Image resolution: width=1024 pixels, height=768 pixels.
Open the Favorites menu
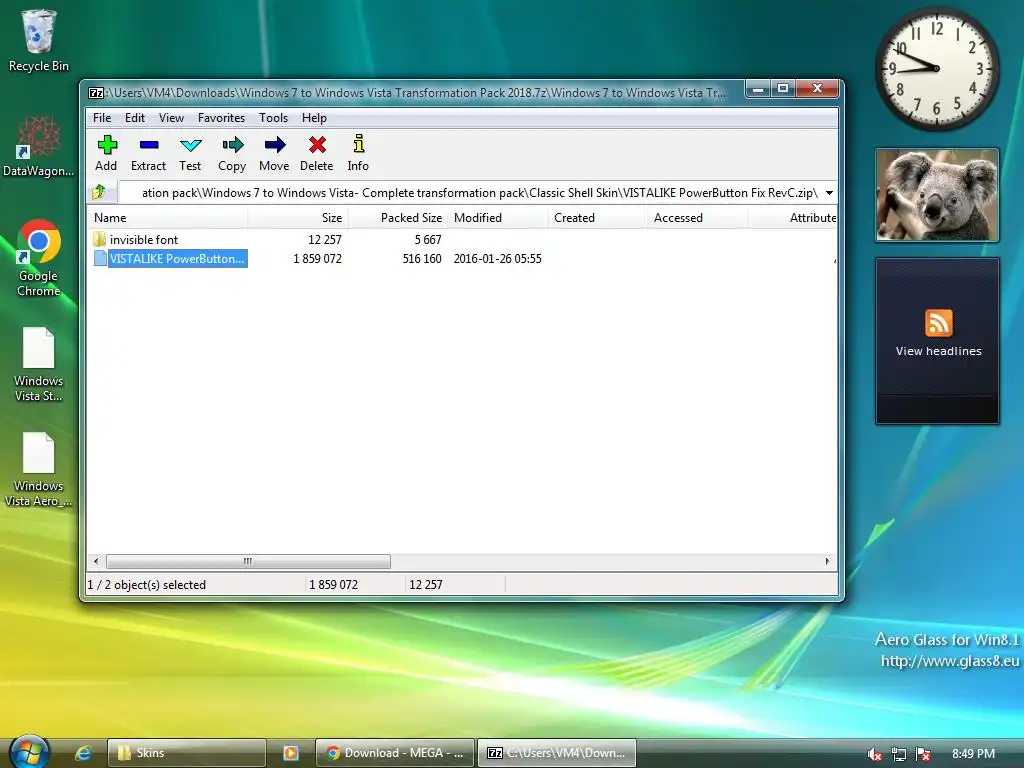pos(221,118)
